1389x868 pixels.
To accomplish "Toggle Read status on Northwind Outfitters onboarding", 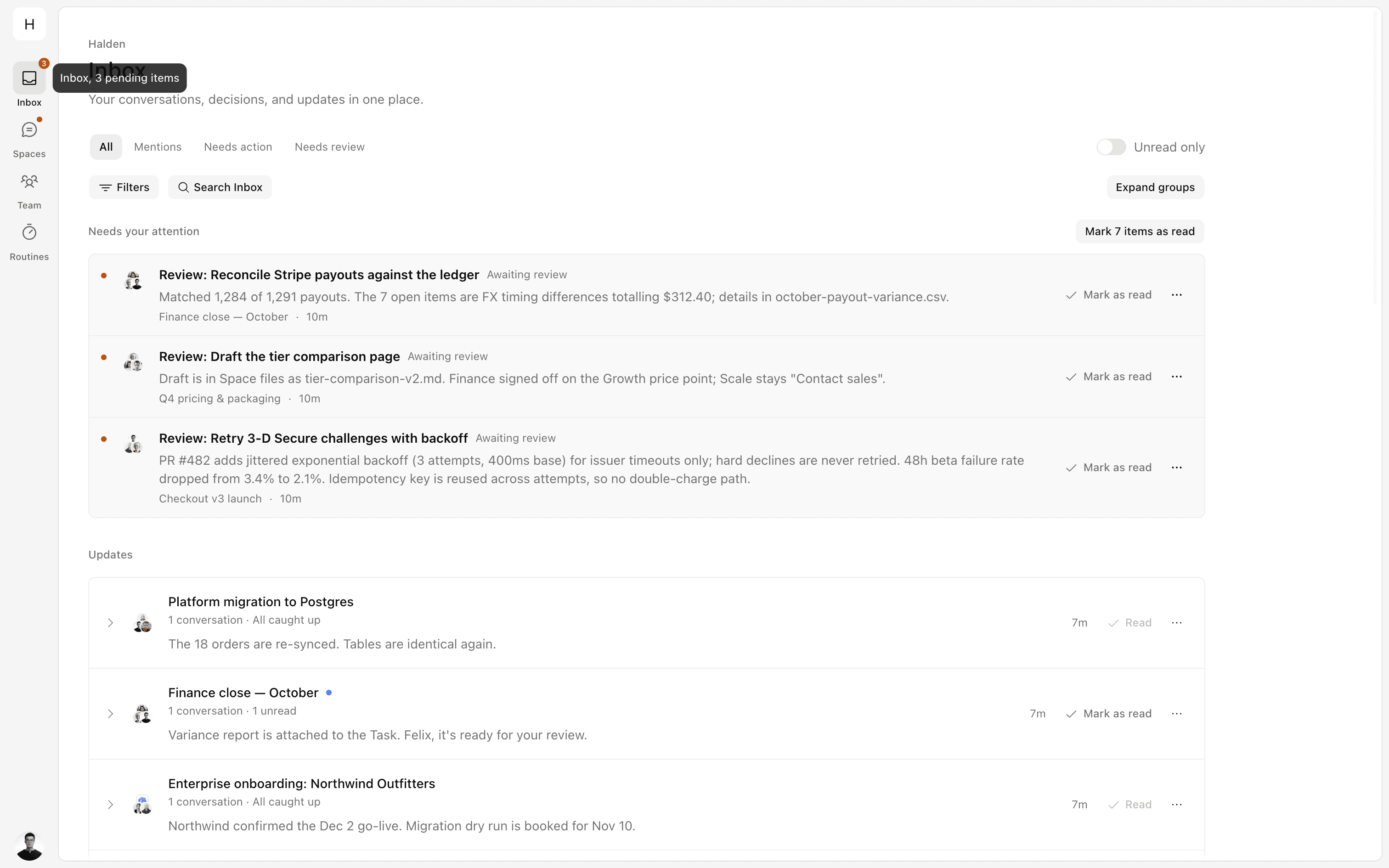I will coord(1129,804).
